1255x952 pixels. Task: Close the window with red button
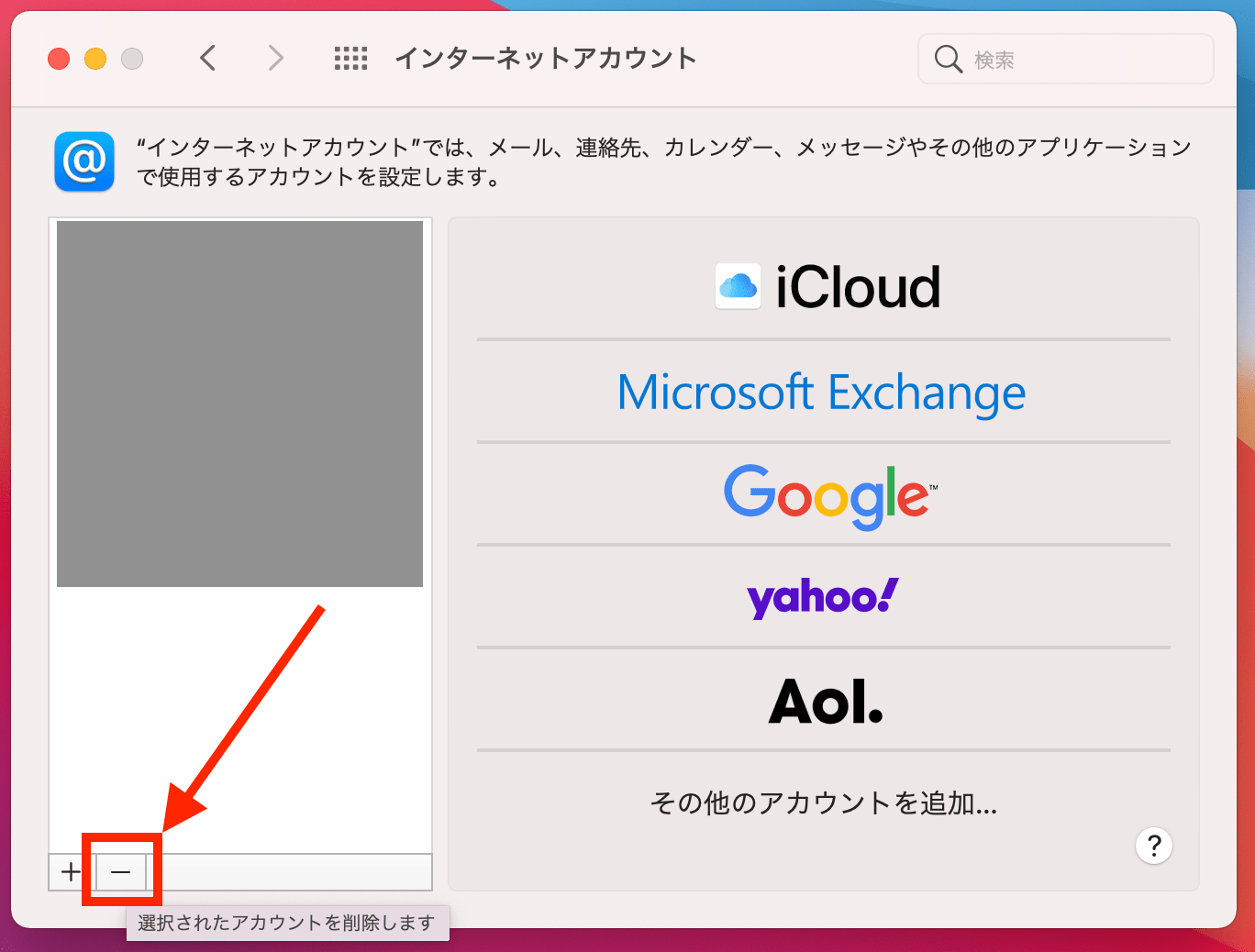click(59, 59)
